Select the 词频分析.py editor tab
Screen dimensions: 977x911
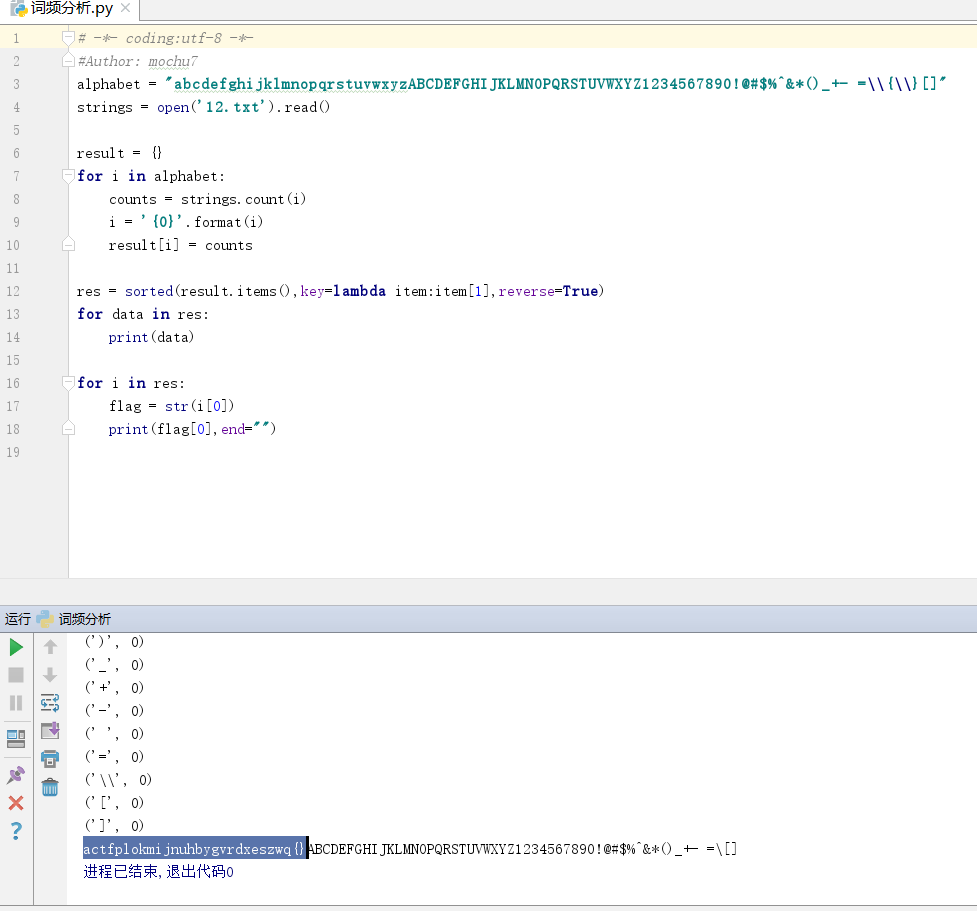[x=66, y=9]
